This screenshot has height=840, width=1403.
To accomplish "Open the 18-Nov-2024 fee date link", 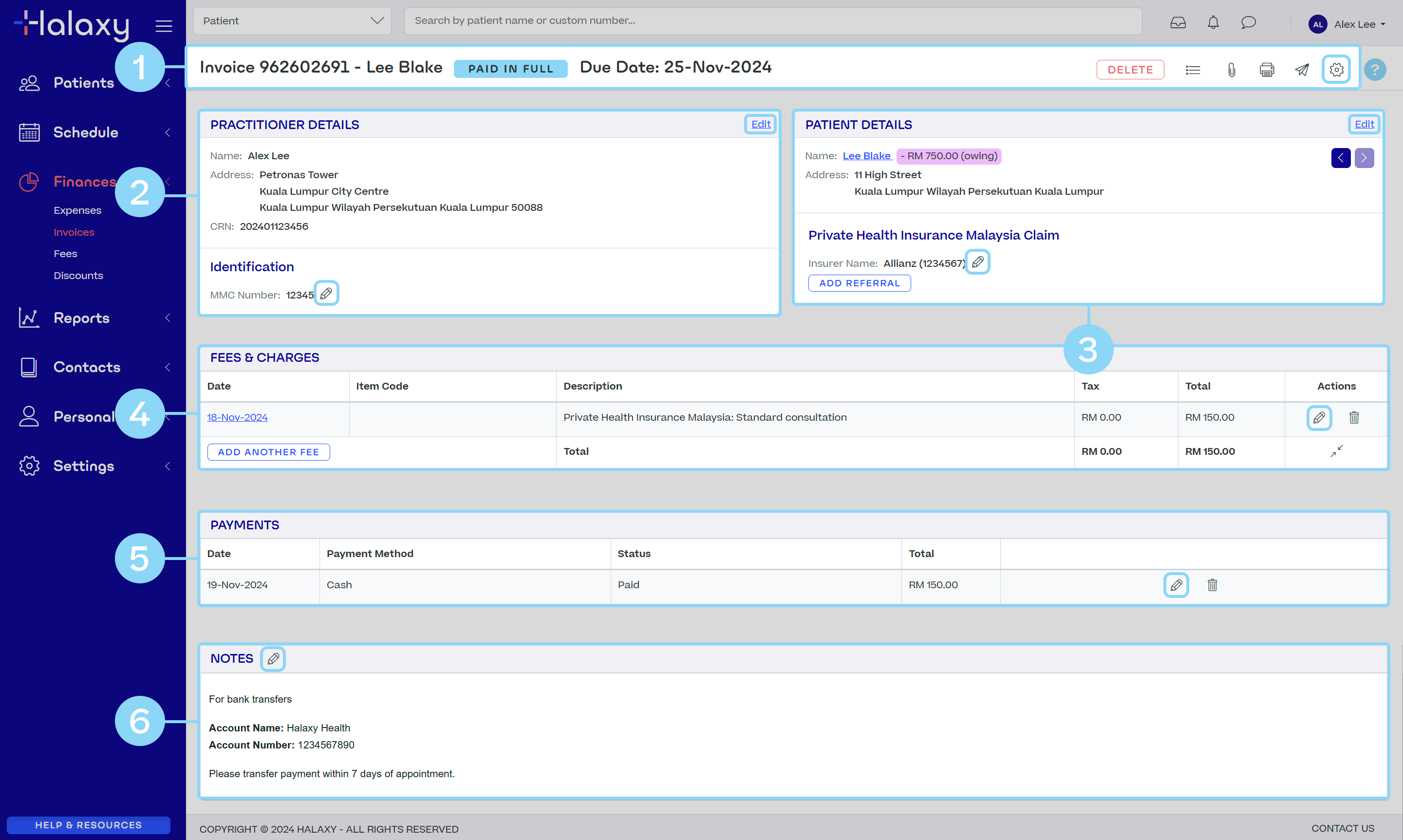I will 237,417.
